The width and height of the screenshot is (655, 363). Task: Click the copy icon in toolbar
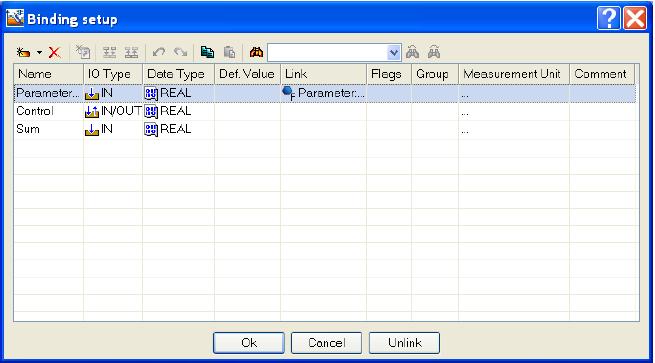(x=207, y=52)
